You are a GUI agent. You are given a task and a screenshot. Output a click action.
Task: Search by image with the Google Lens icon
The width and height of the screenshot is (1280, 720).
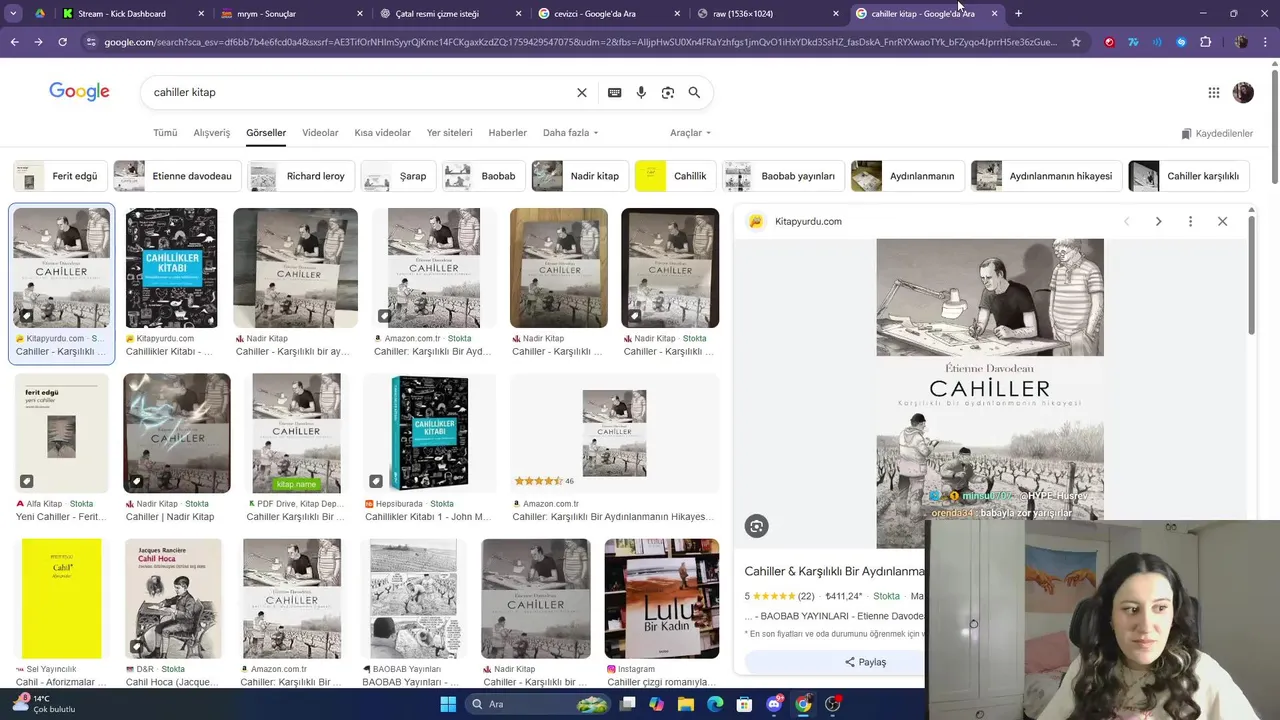tap(668, 92)
